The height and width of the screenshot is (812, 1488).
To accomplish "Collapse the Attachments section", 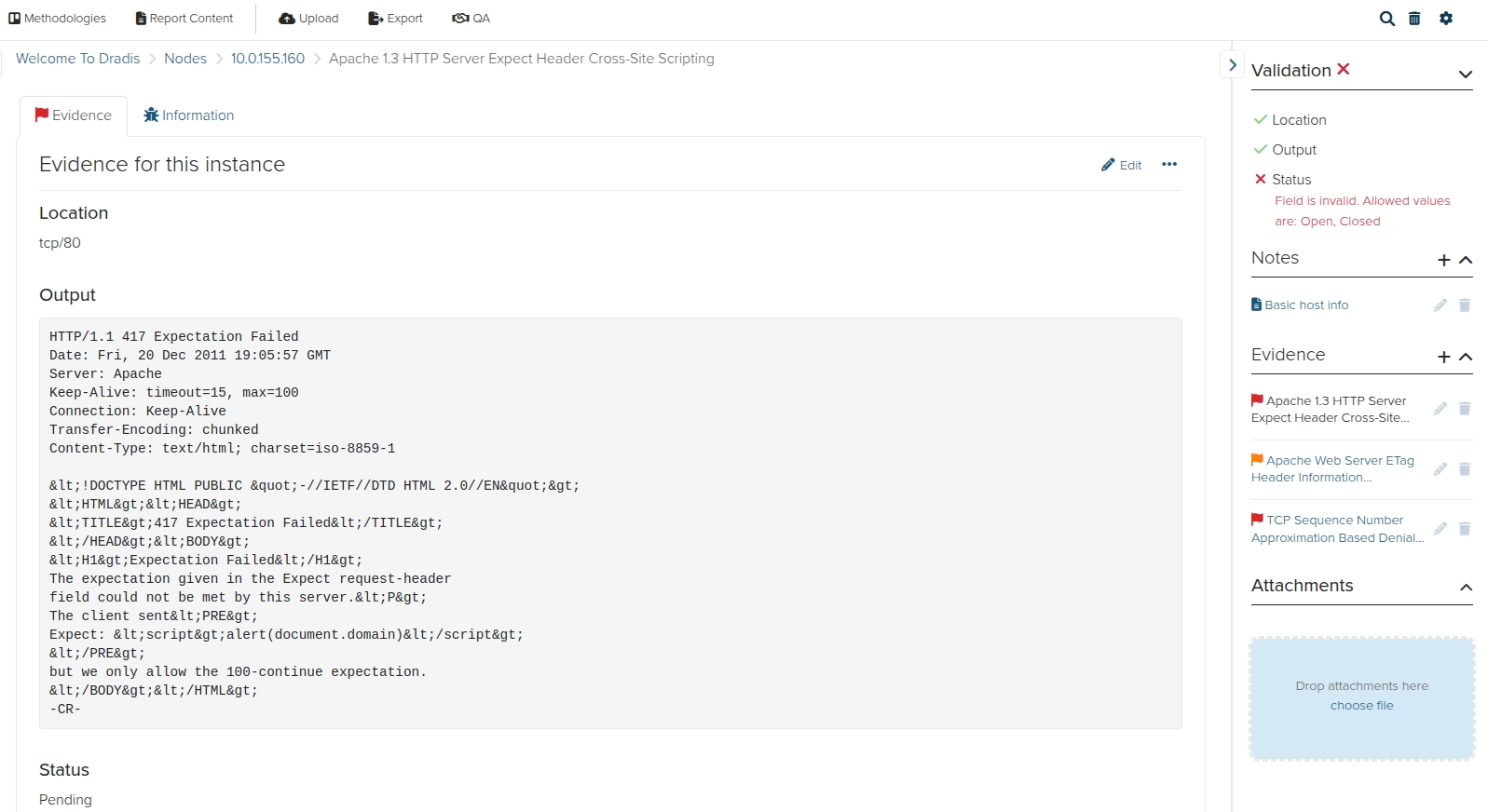I will click(1466, 588).
